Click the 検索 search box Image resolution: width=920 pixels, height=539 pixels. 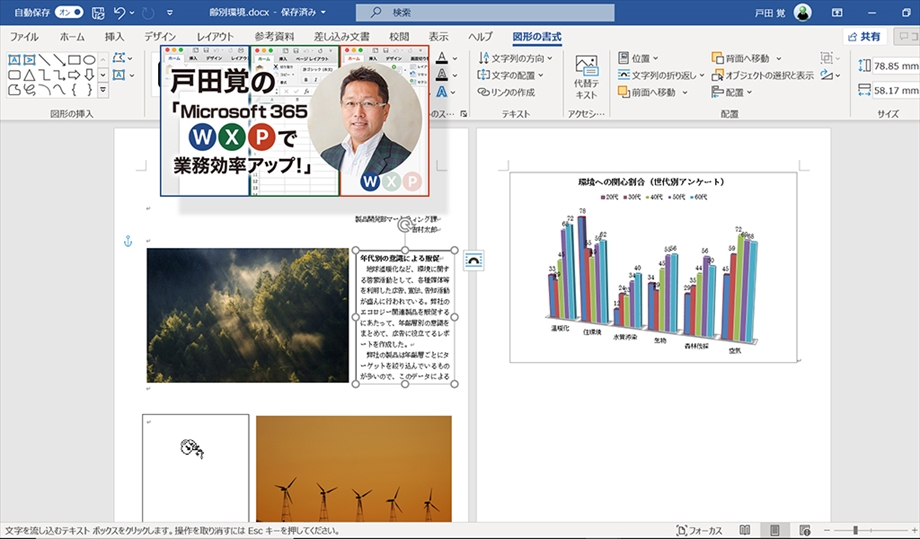[485, 12]
